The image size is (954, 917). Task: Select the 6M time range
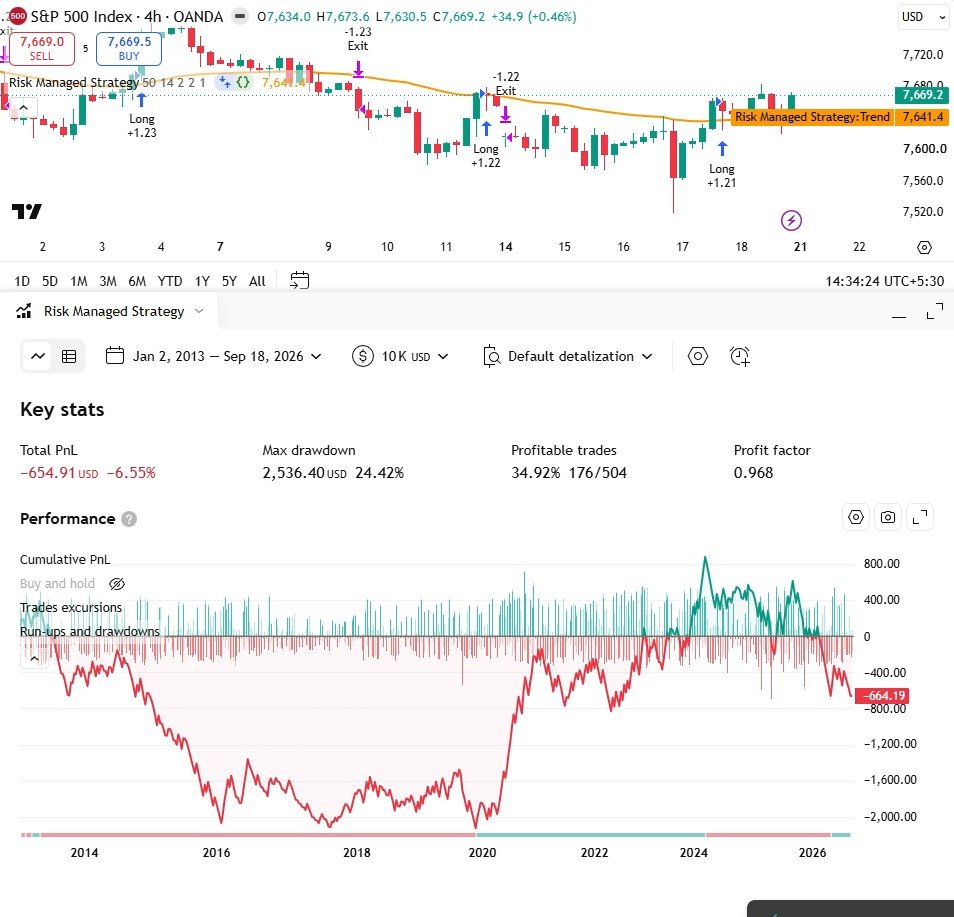(x=137, y=281)
